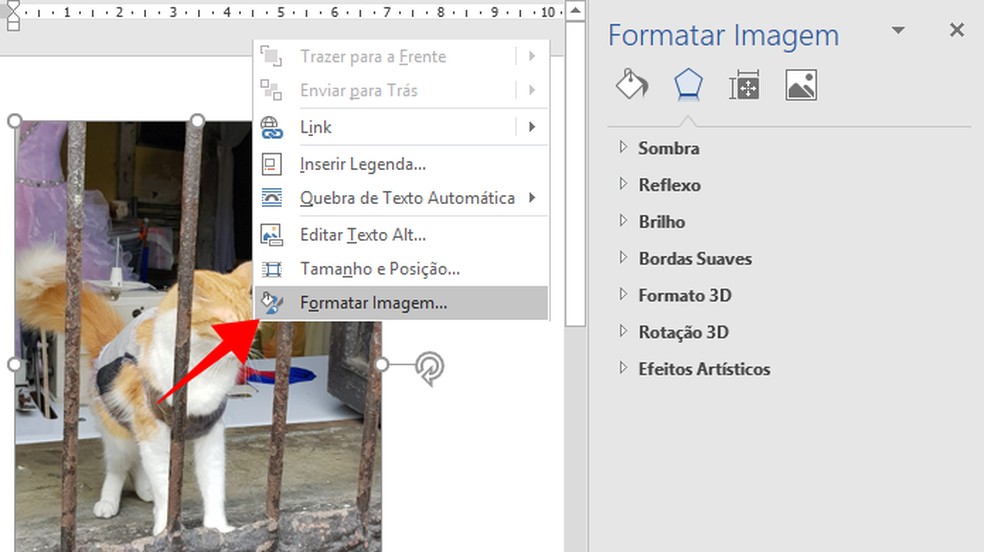Click the Inserir Legenda icon
Viewport: 984px width, 552px height.
coord(271,163)
